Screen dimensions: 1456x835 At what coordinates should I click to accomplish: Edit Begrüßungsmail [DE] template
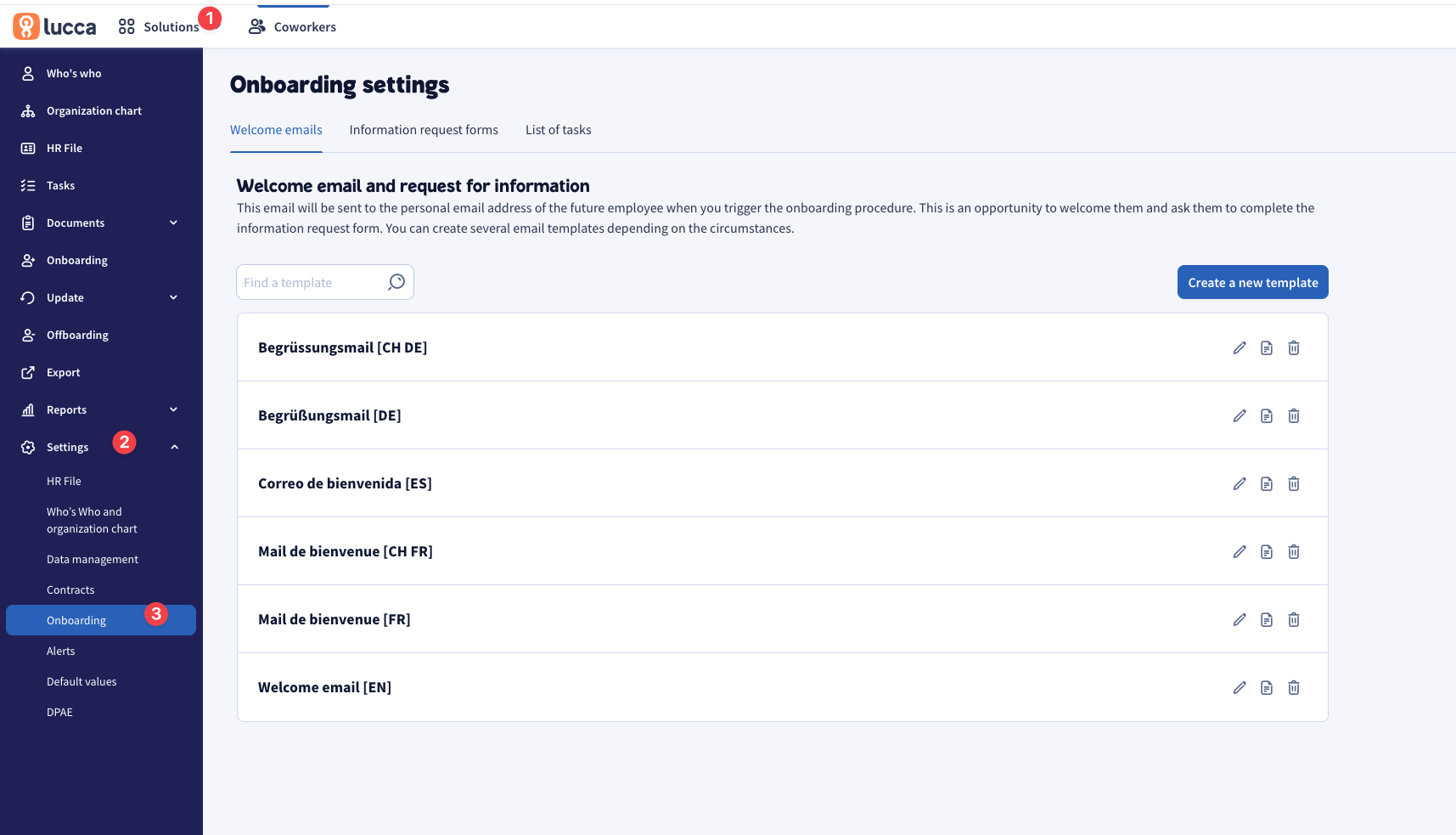(x=1240, y=415)
